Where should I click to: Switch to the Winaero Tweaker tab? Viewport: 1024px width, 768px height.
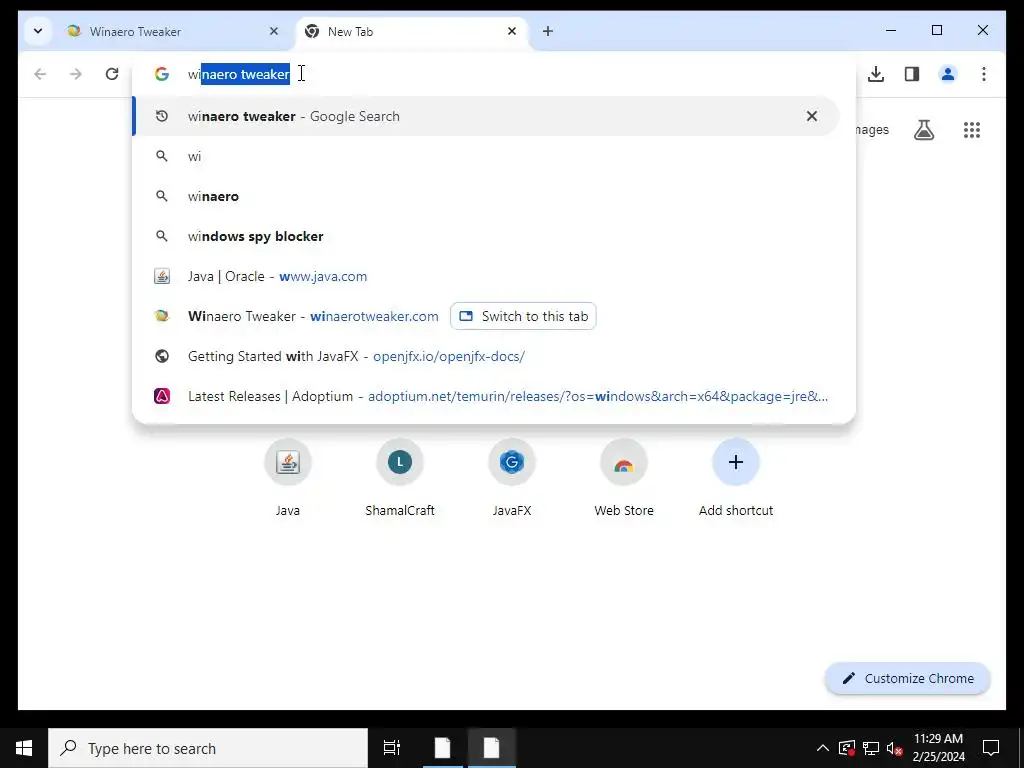171,31
